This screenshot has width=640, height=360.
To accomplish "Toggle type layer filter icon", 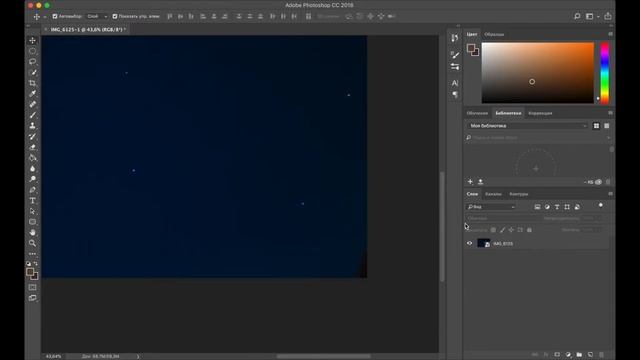I will pos(557,207).
